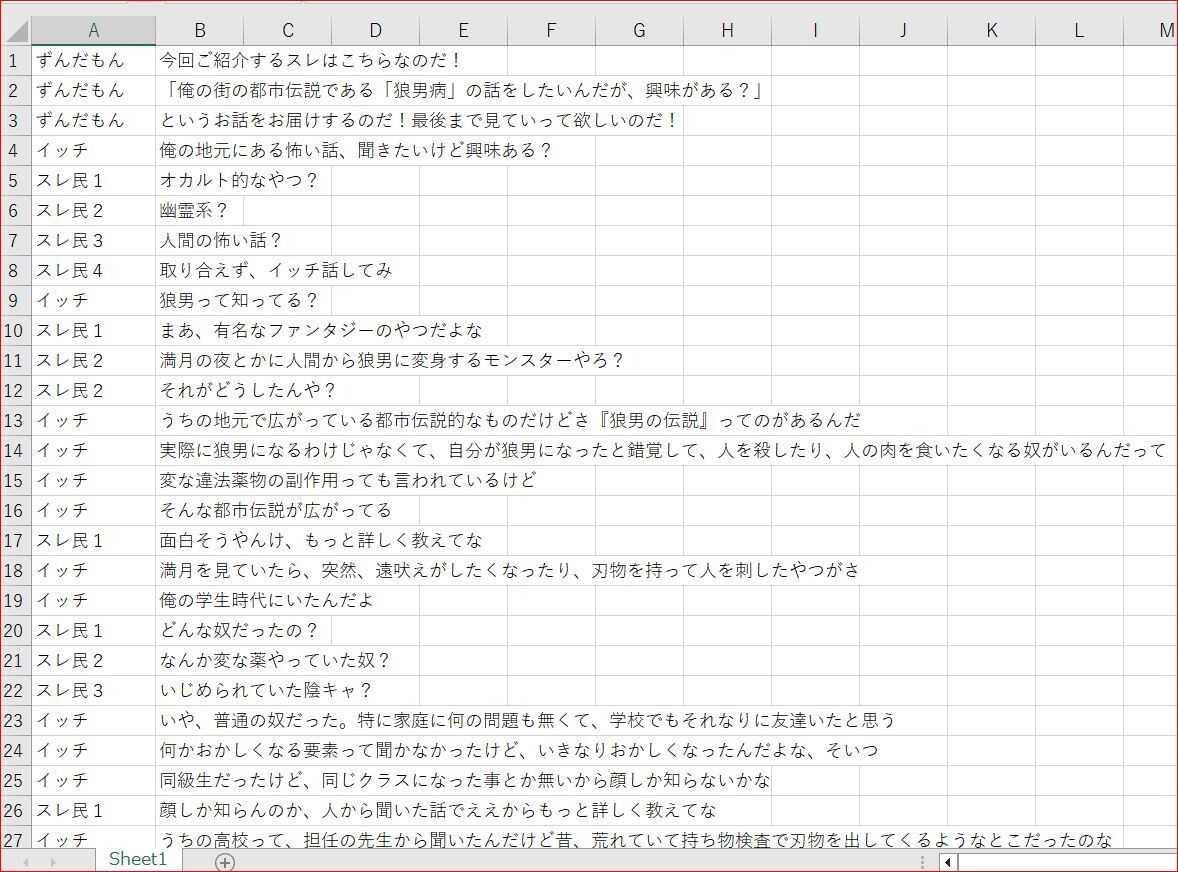Click 'まあ、有名なファンタジーのやつだよな' cell
Screen dimensions: 1178x872
(x=321, y=330)
